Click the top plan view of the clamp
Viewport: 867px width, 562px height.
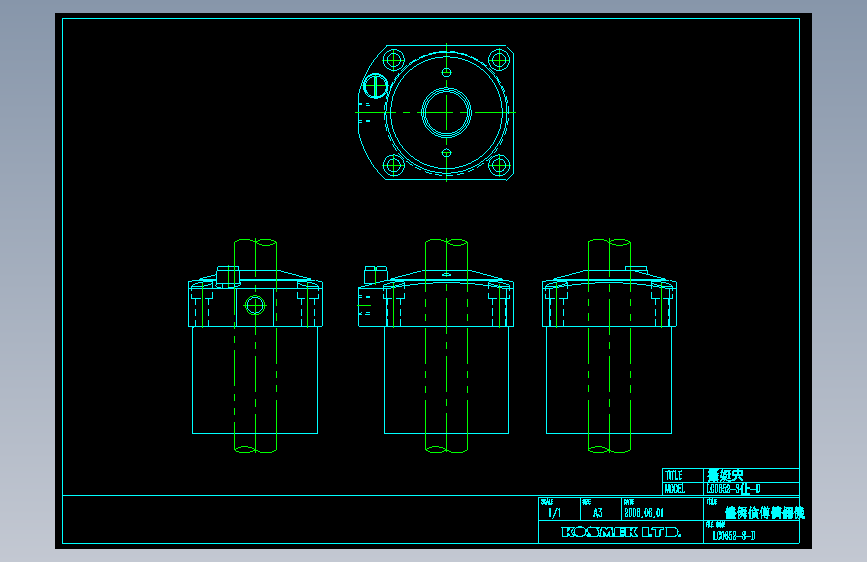[436, 112]
